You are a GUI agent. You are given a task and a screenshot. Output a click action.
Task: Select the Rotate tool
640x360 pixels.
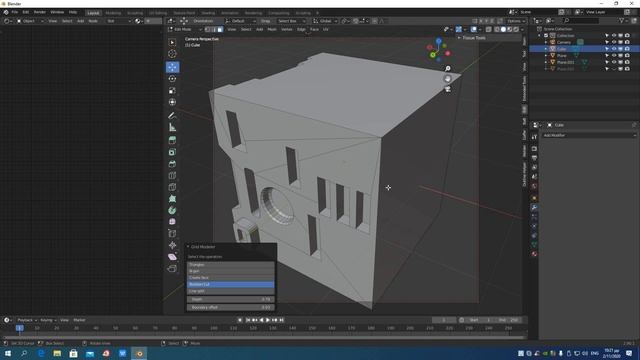click(x=172, y=79)
